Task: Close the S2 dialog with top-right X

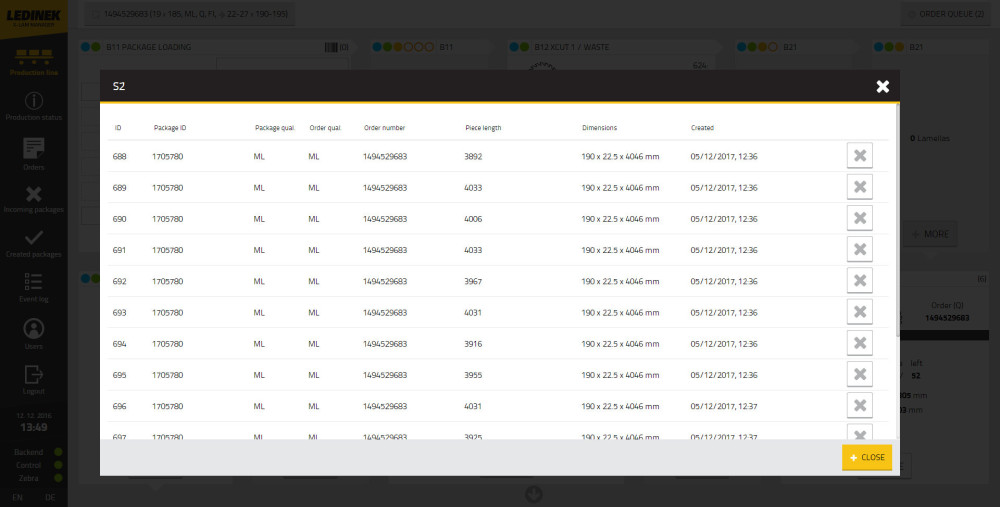Action: [x=882, y=87]
